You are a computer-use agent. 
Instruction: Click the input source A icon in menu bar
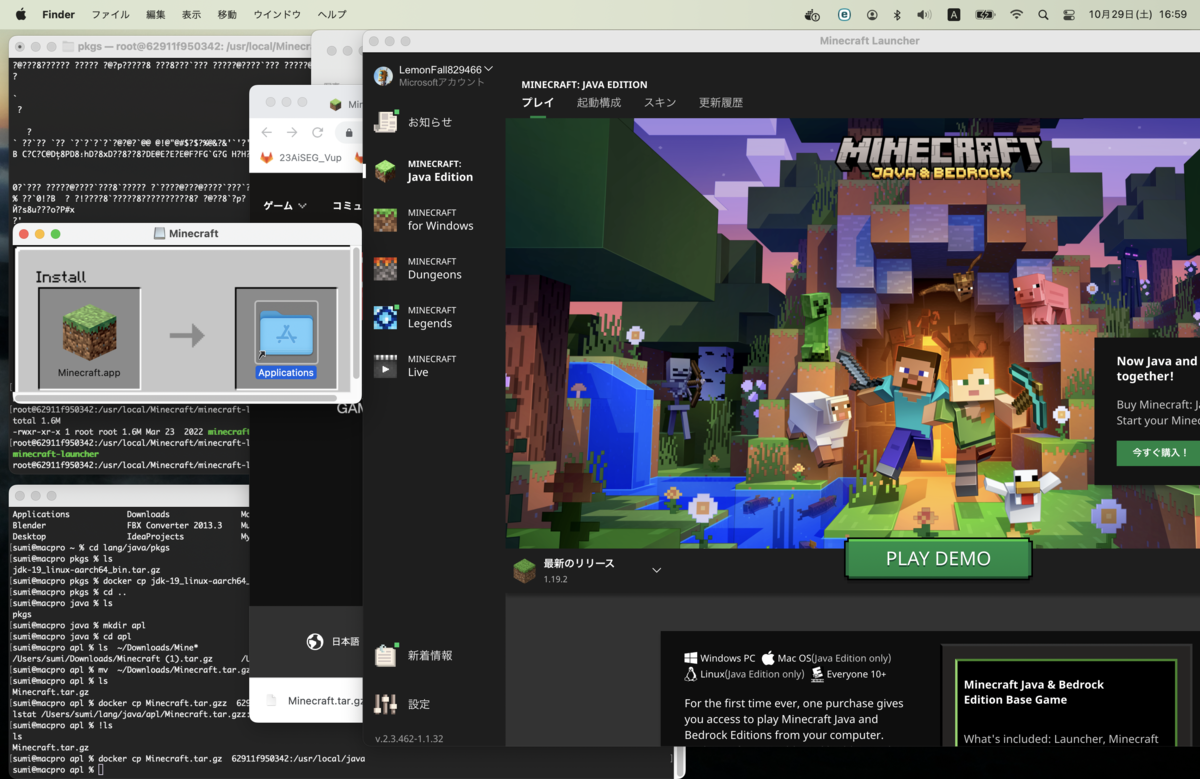pyautogui.click(x=954, y=15)
